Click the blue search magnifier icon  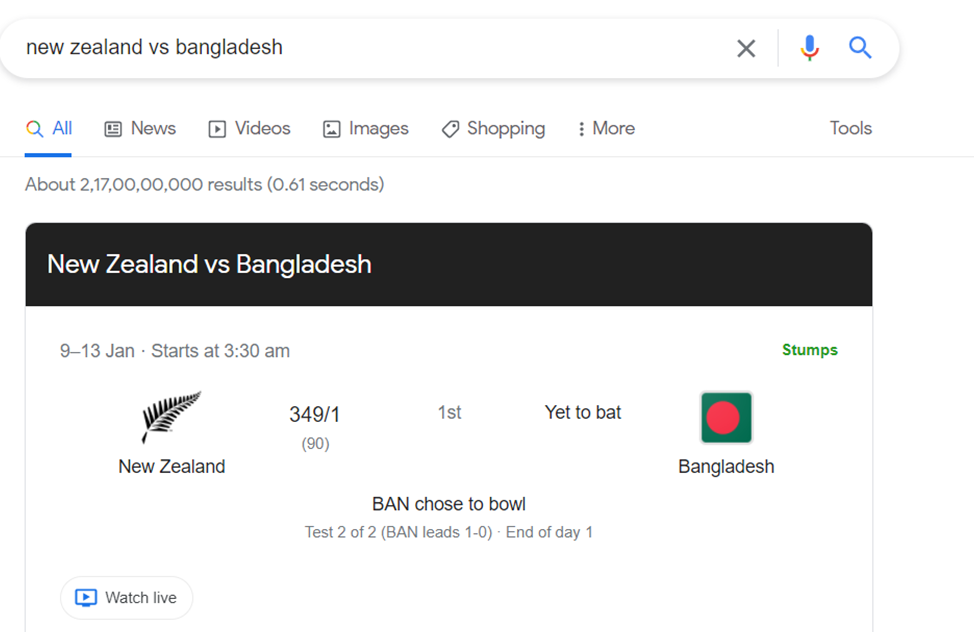[x=860, y=48]
